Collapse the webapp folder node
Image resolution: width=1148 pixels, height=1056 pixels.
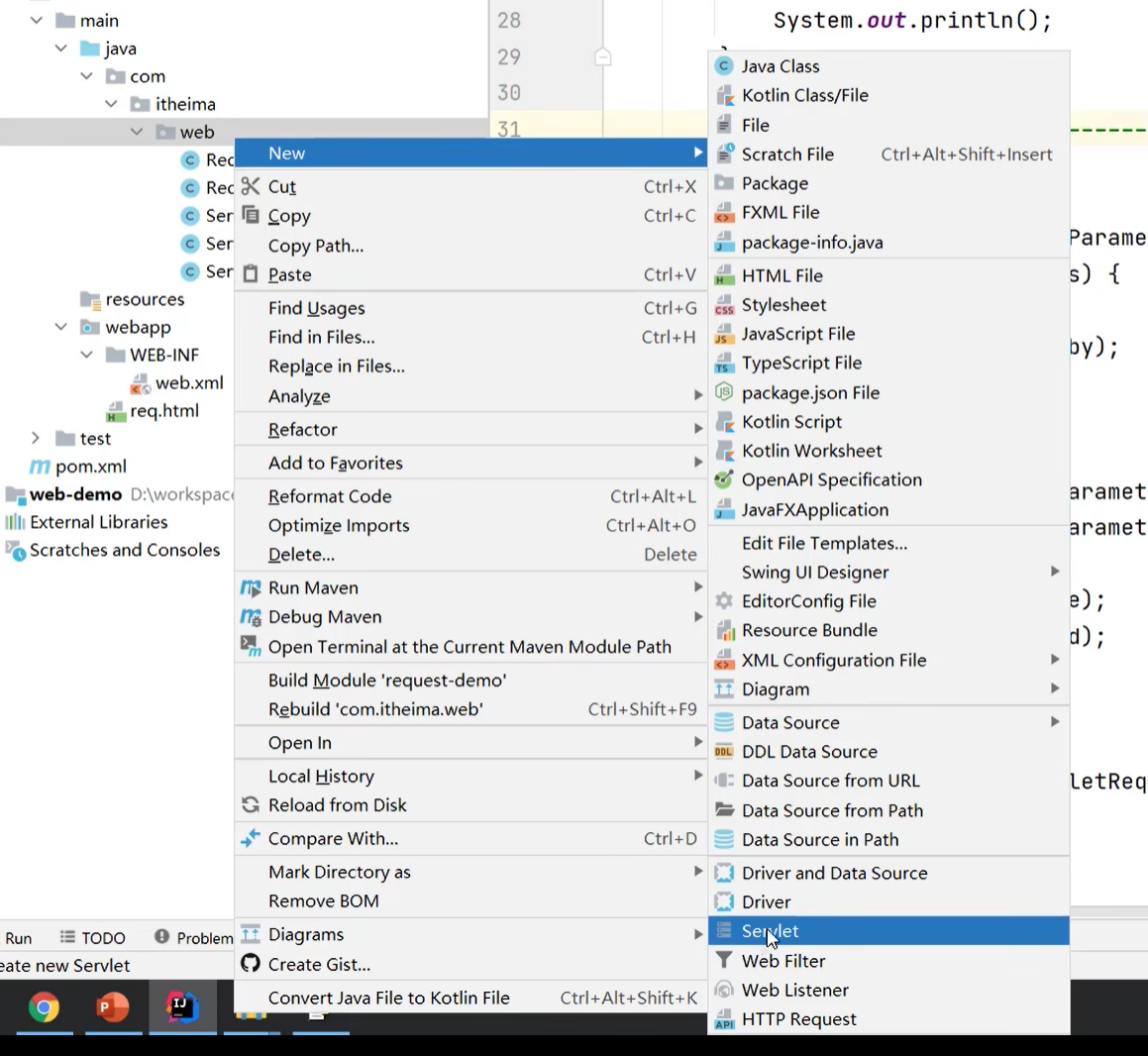[61, 327]
